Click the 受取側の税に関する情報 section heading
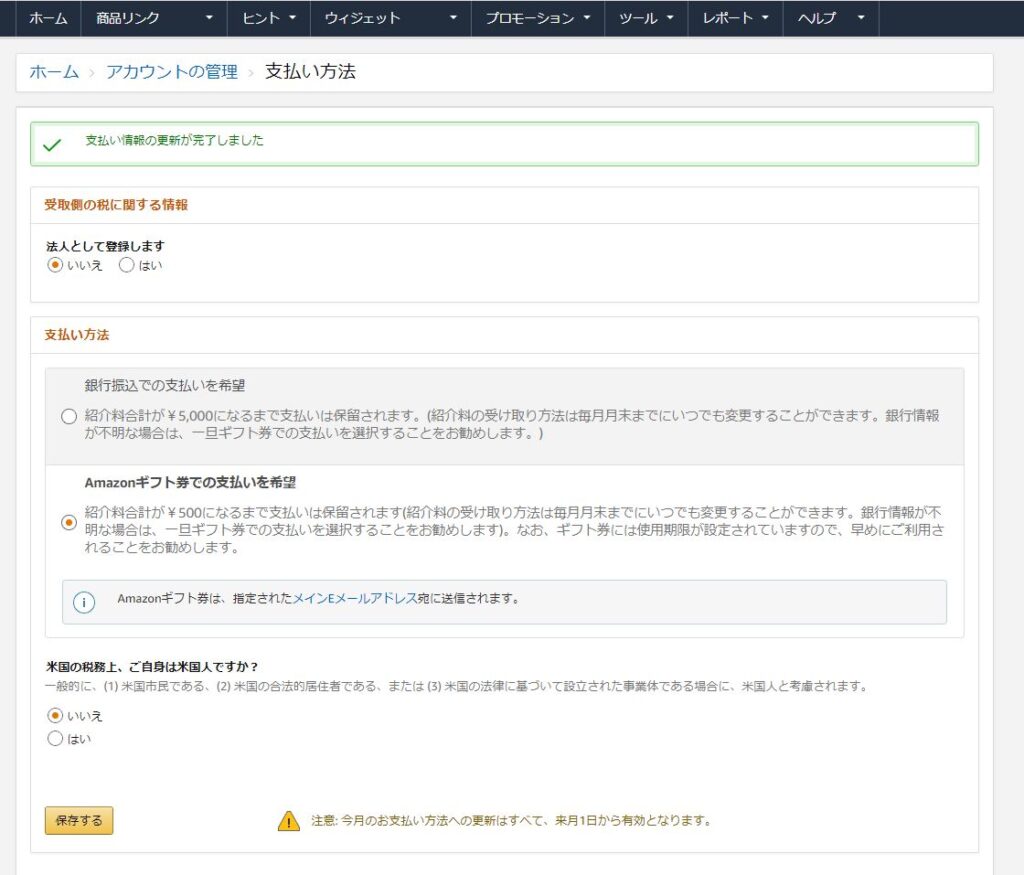This screenshot has height=875, width=1024. pos(116,205)
